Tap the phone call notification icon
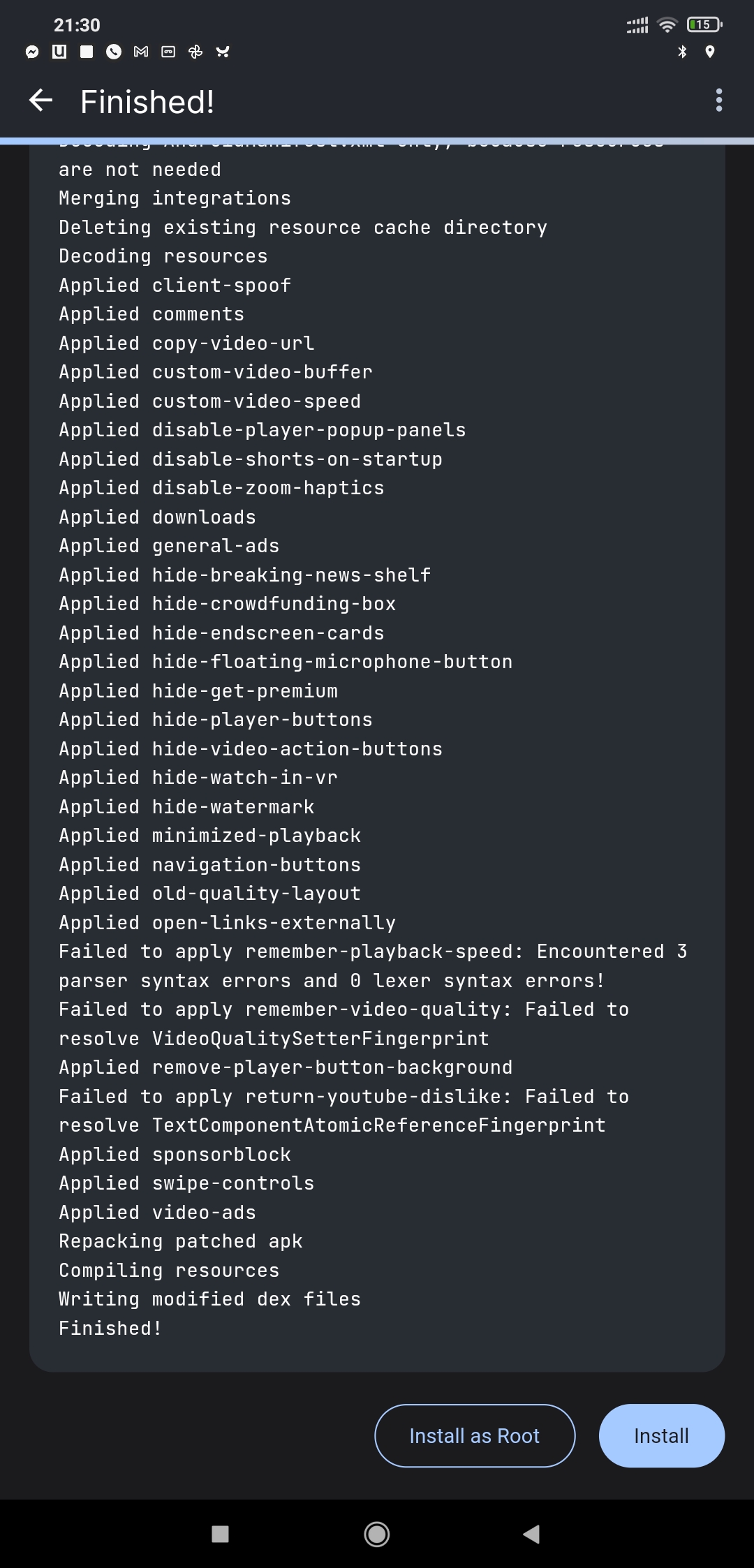 [112, 52]
